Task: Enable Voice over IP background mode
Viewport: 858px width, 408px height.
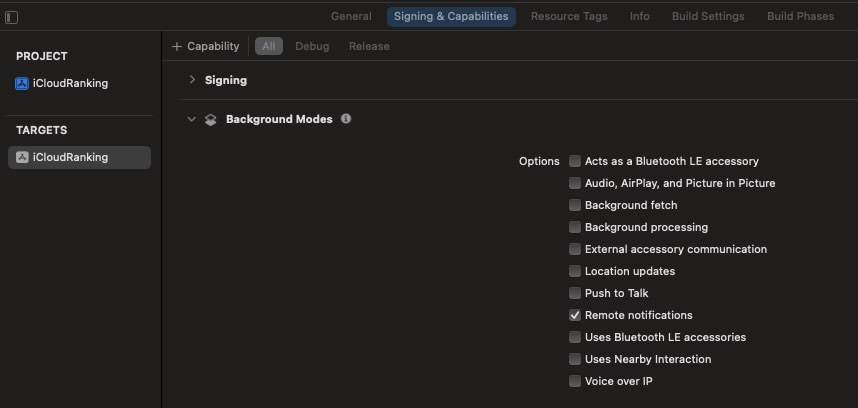Action: 575,381
